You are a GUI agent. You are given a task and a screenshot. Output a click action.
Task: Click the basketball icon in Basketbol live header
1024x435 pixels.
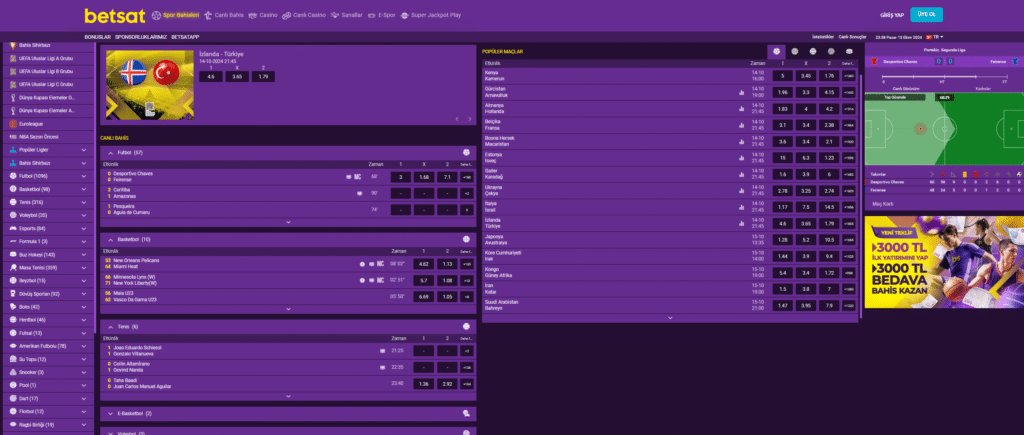click(466, 239)
